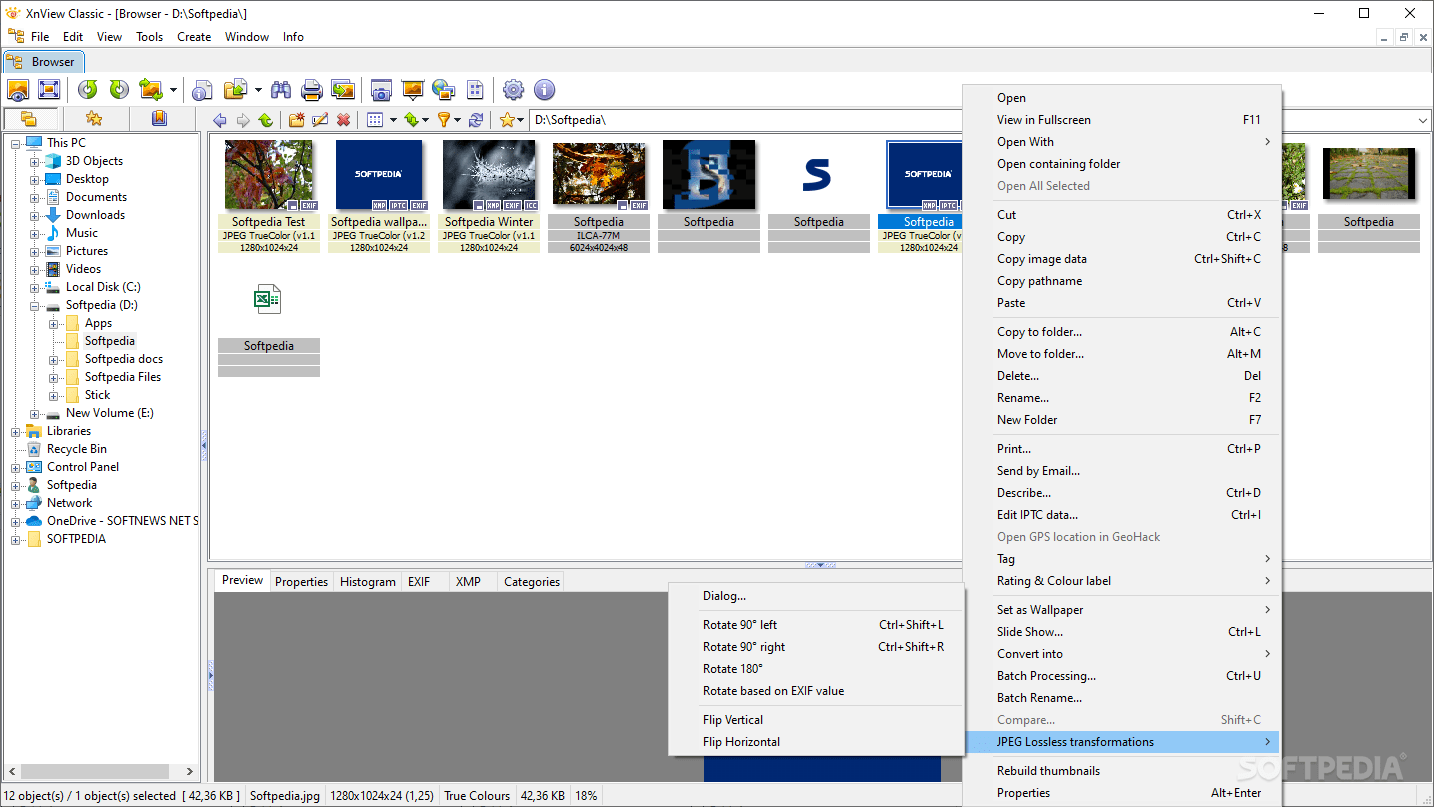The width and height of the screenshot is (1434, 807).
Task: Show the favorites star panel tab
Action: coord(94,119)
